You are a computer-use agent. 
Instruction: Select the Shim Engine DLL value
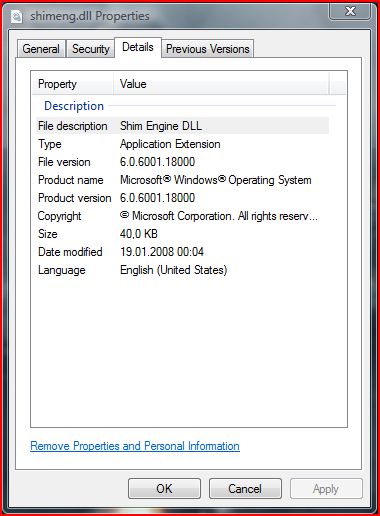[x=161, y=126]
